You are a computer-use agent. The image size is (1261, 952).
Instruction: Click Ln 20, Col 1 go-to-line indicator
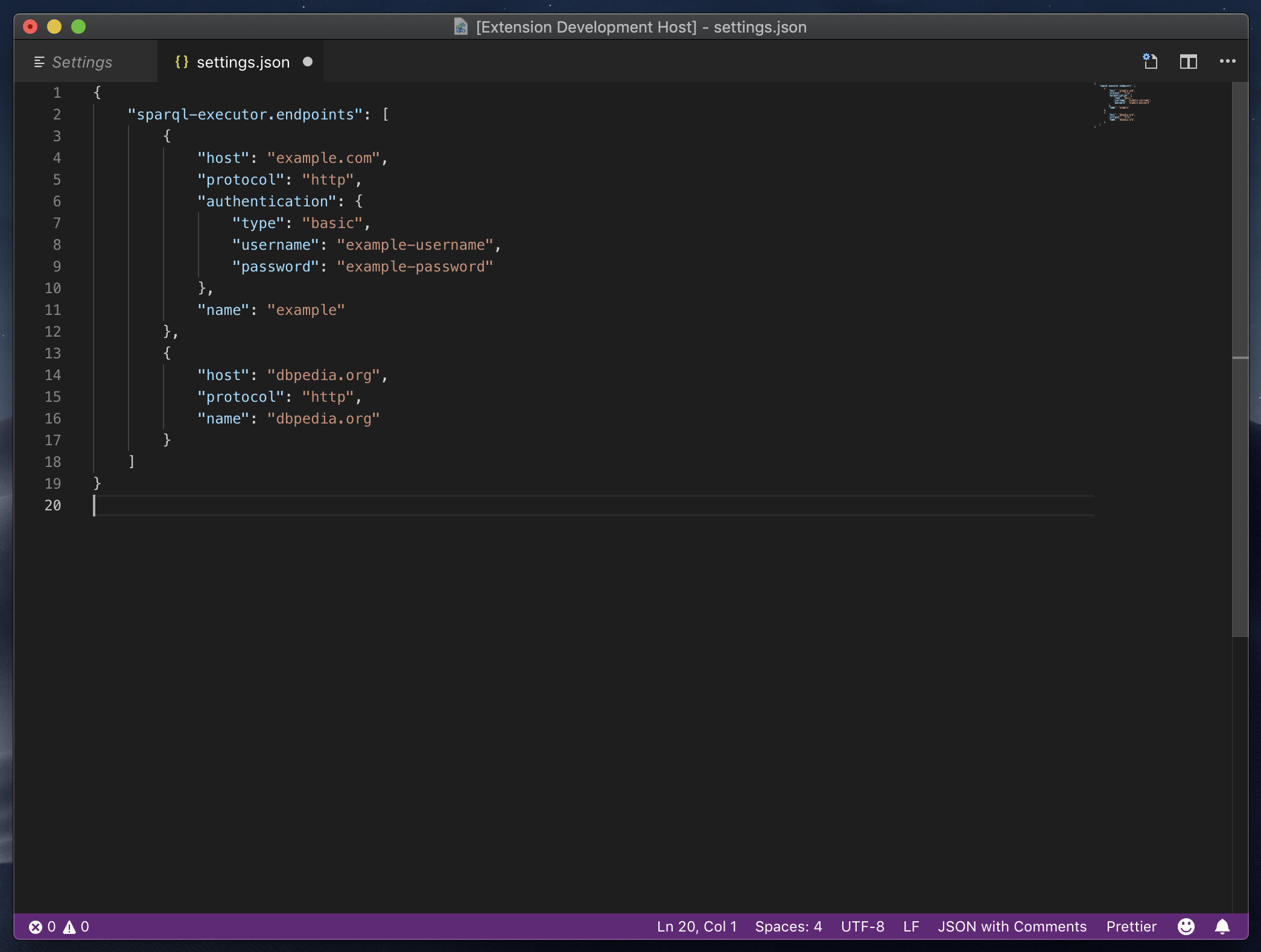pyautogui.click(x=696, y=927)
